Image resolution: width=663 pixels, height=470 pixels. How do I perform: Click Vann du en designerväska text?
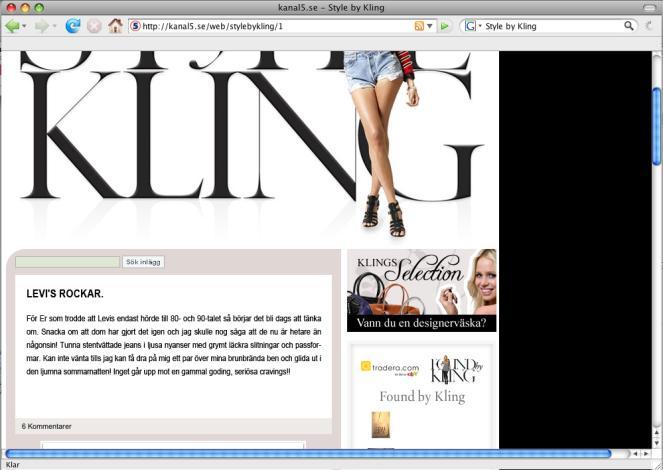coord(422,323)
